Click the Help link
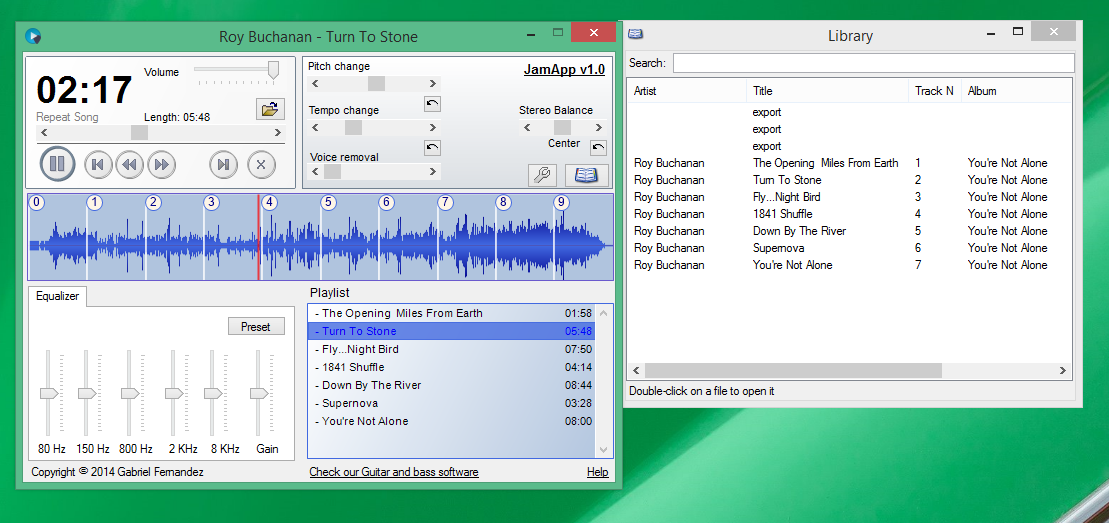This screenshot has height=523, width=1109. [597, 472]
